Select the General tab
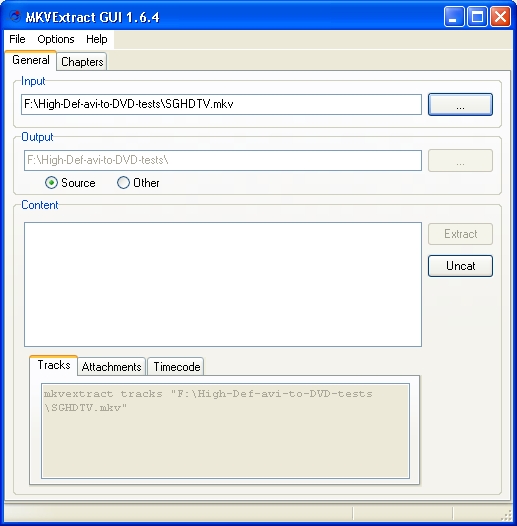This screenshot has height=526, width=517. pos(31,60)
